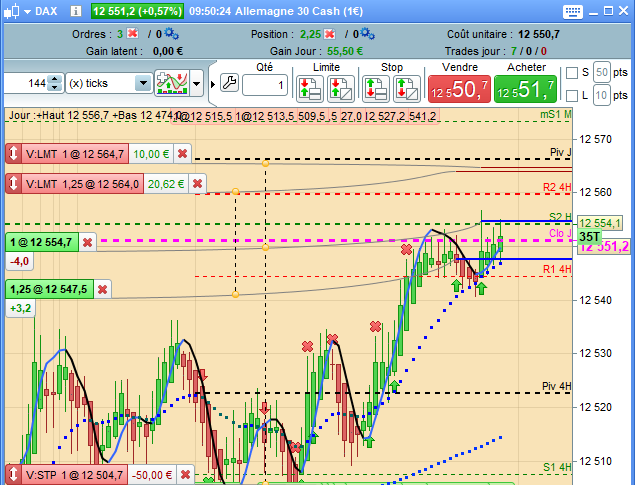
Task: Click the R2 4H resistance label
Action: (557, 187)
